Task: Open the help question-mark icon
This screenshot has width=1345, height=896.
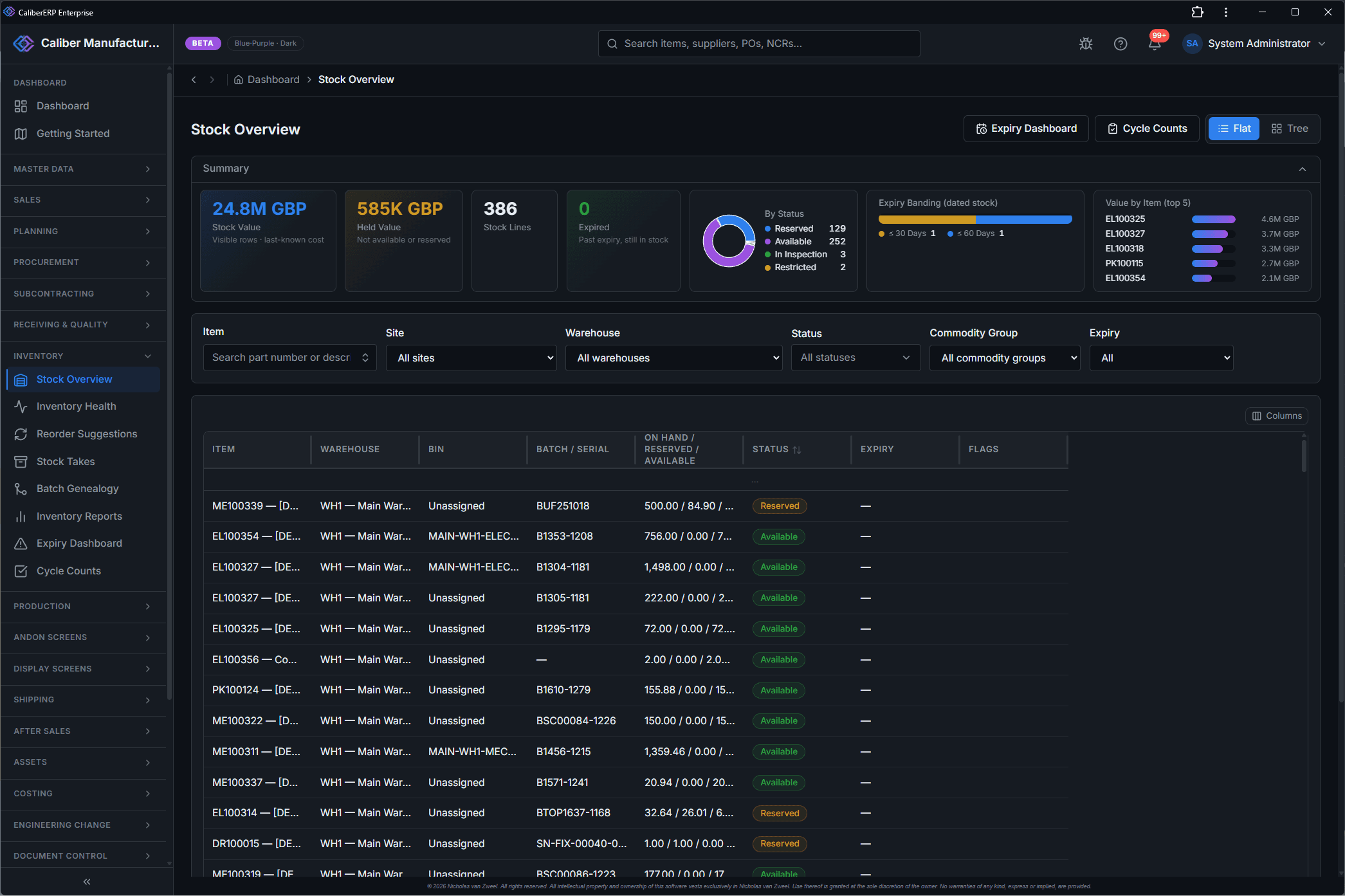Action: click(1121, 44)
